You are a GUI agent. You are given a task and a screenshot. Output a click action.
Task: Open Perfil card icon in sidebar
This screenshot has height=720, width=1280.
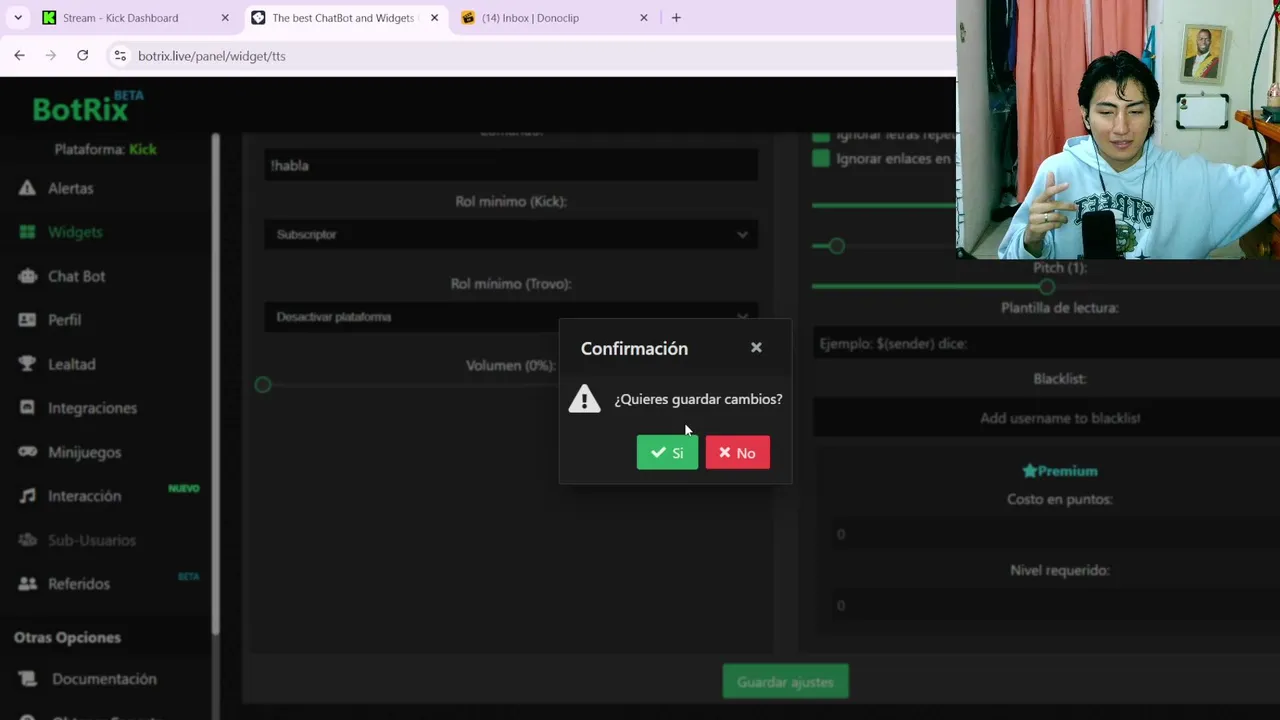(x=28, y=320)
